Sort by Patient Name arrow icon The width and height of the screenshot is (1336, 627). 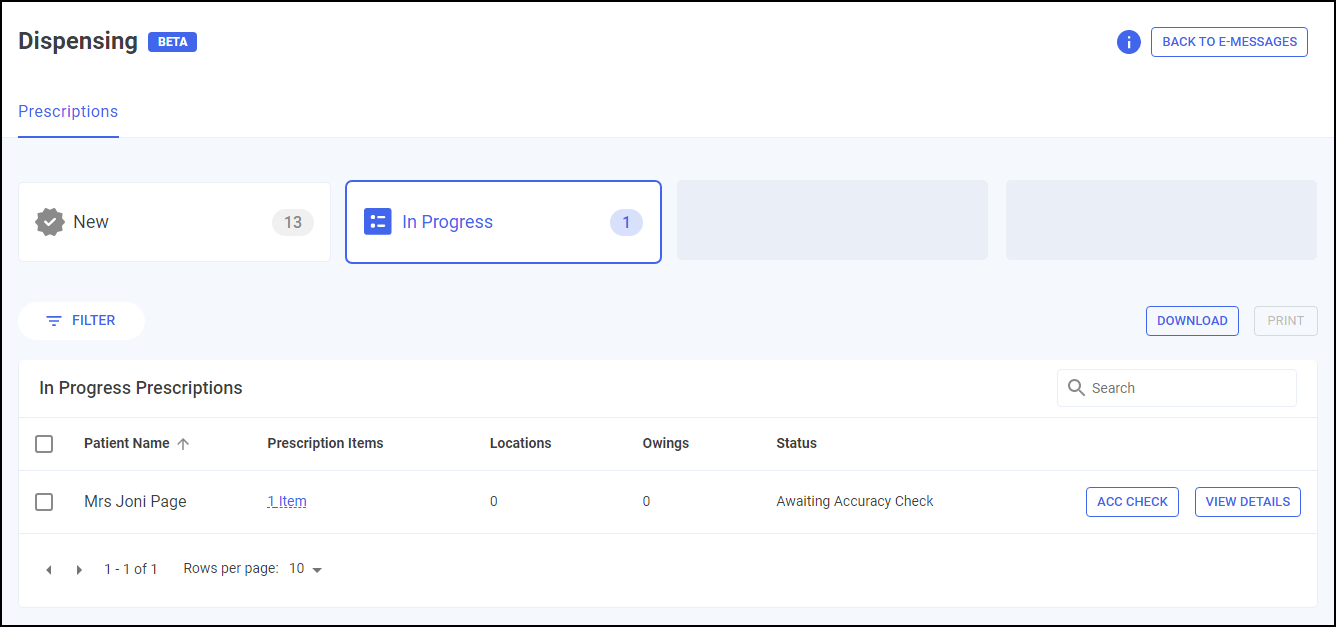(x=183, y=444)
